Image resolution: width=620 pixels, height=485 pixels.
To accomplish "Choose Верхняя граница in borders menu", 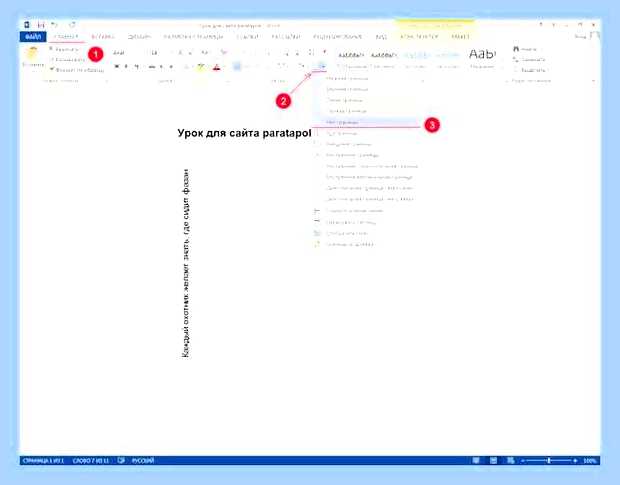I will (366, 89).
